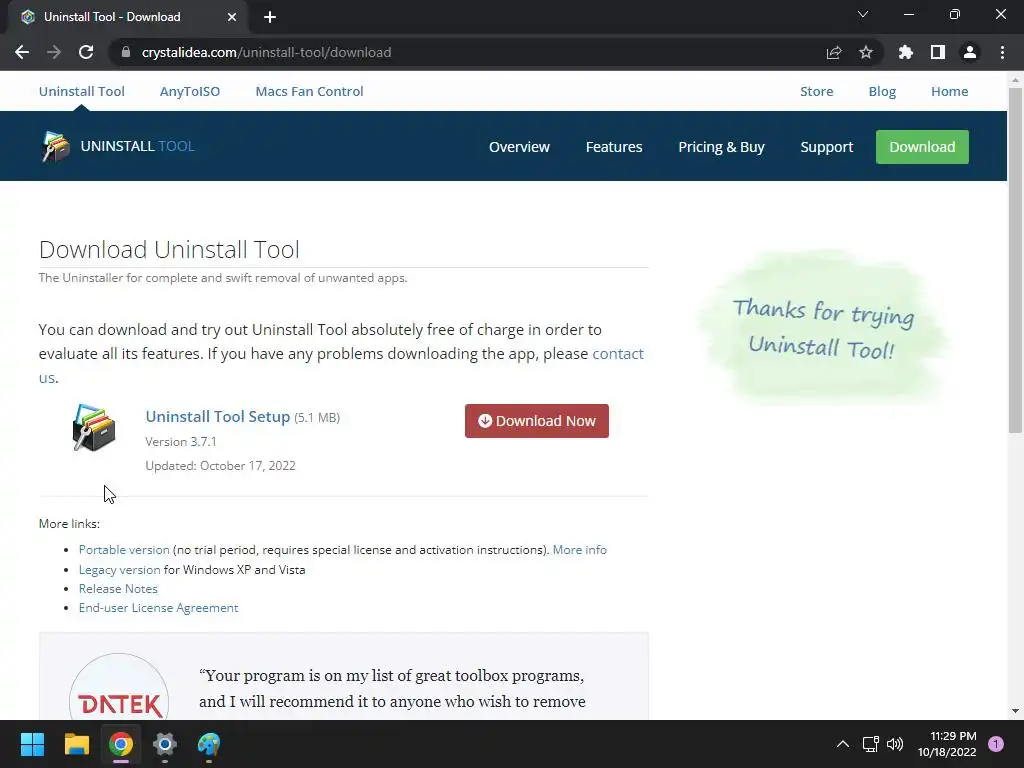Click the Download Uninstall Tool heading
The width and height of the screenshot is (1024, 768).
pos(169,249)
